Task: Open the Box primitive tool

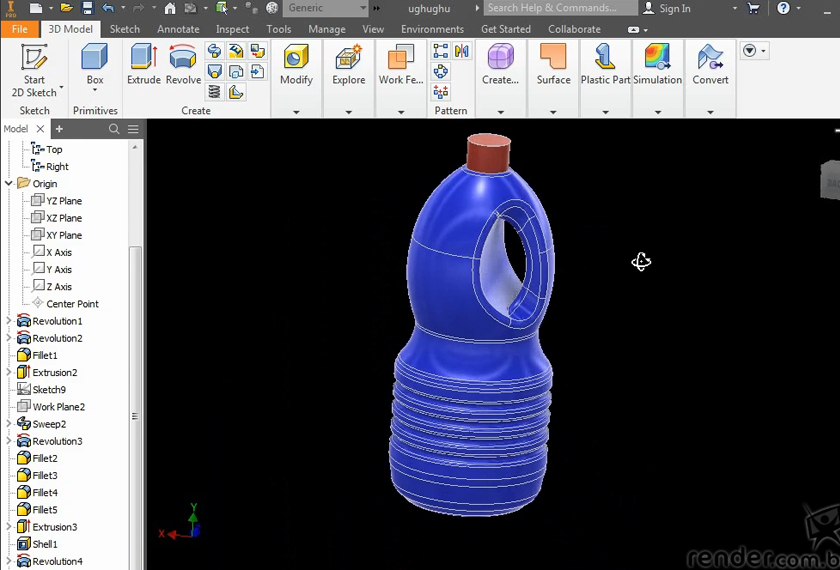Action: tap(95, 66)
